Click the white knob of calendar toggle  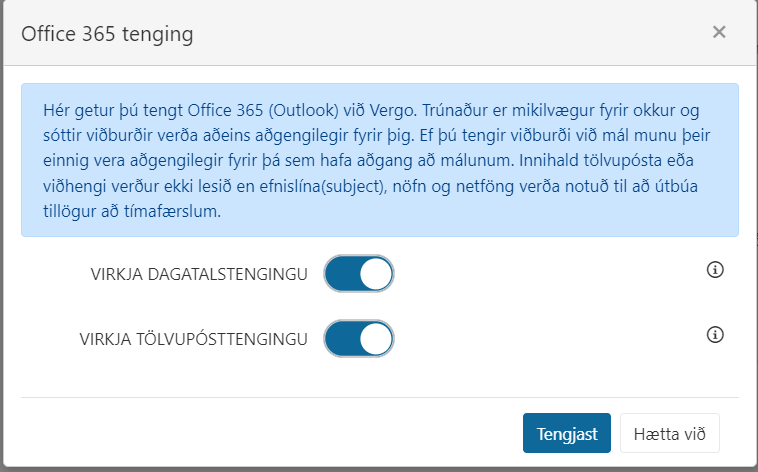point(376,274)
